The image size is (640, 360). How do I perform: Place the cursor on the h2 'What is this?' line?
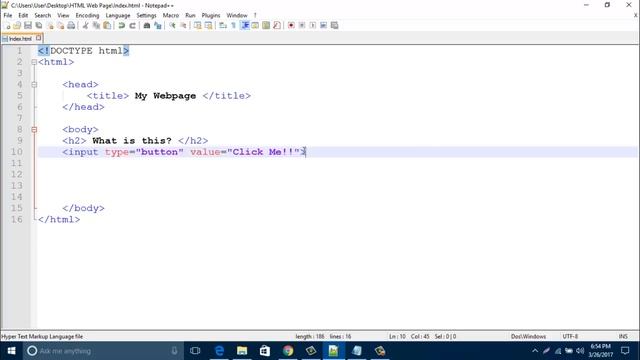[x=135, y=141]
